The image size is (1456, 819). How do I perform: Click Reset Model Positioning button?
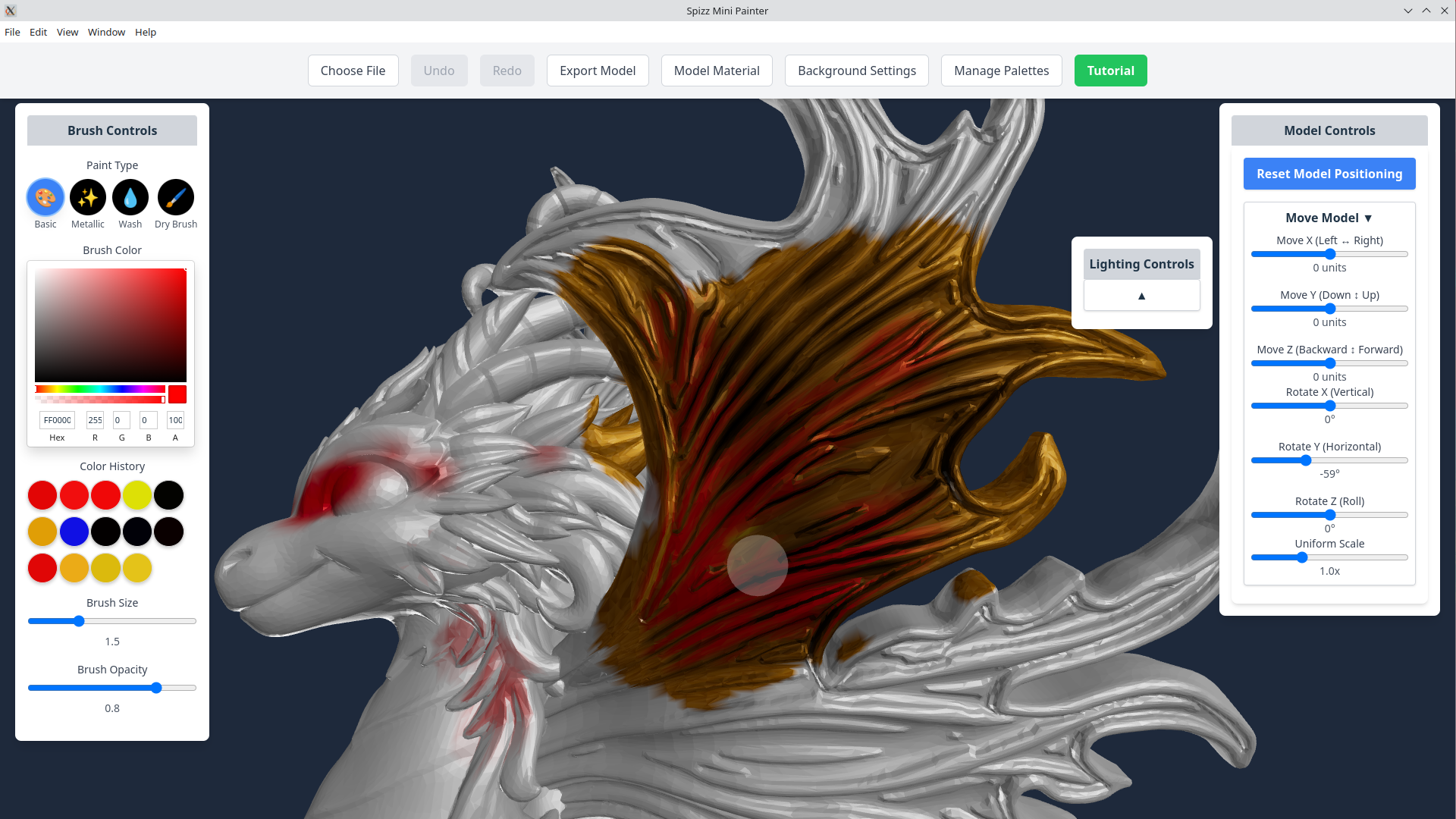point(1329,173)
